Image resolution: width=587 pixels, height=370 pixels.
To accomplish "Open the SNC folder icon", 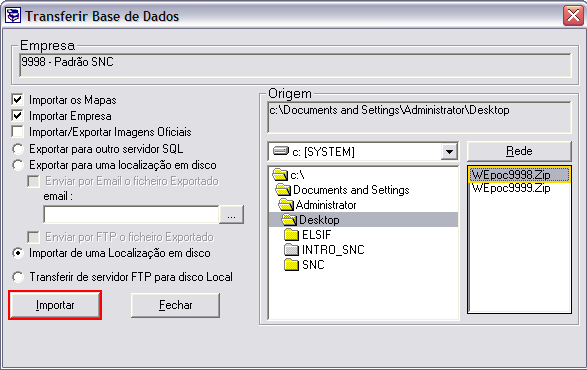I will (291, 265).
